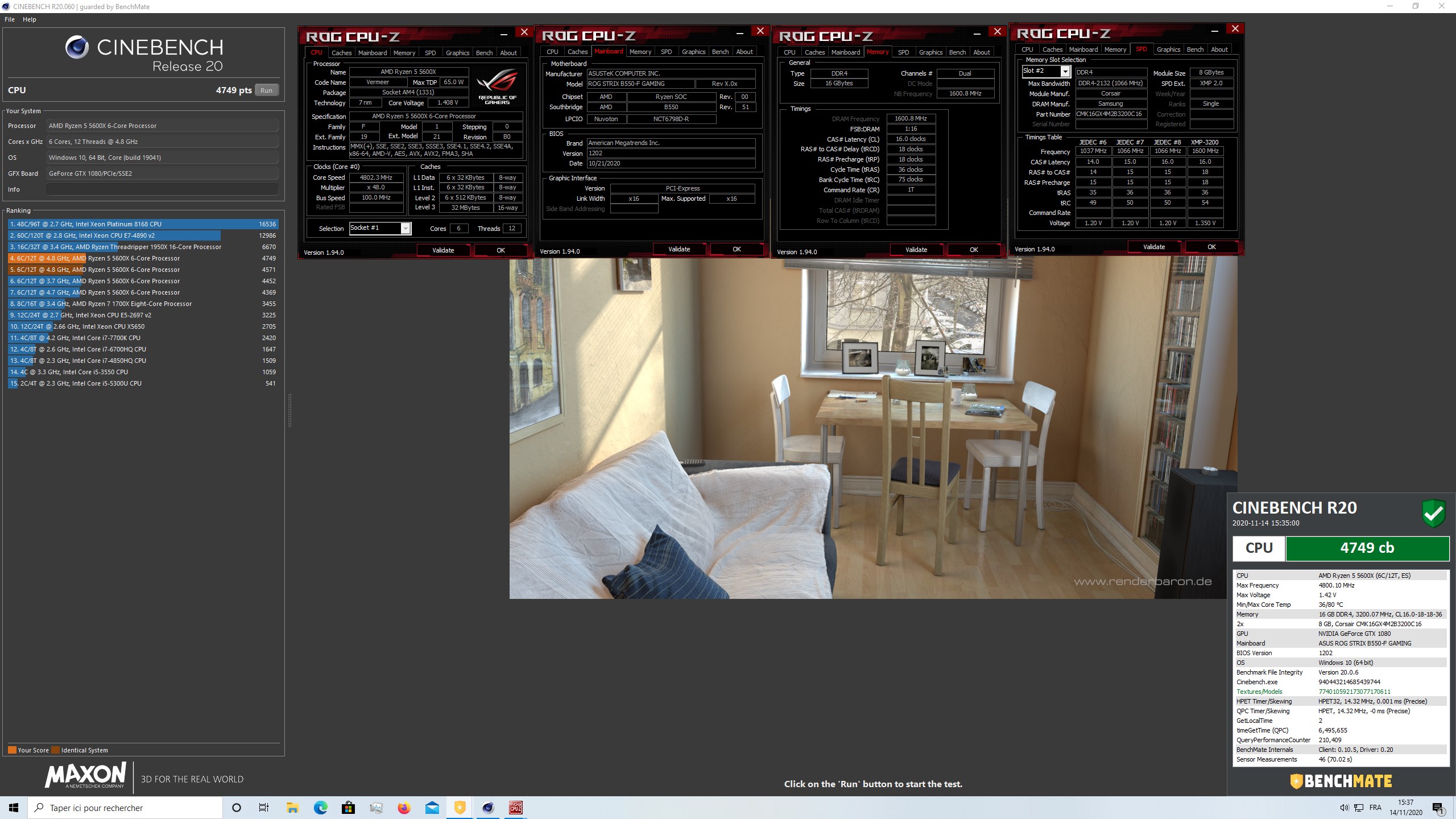Open the performance monitor taskbar icon
Image resolution: width=1456 pixels, height=819 pixels.
point(376,808)
